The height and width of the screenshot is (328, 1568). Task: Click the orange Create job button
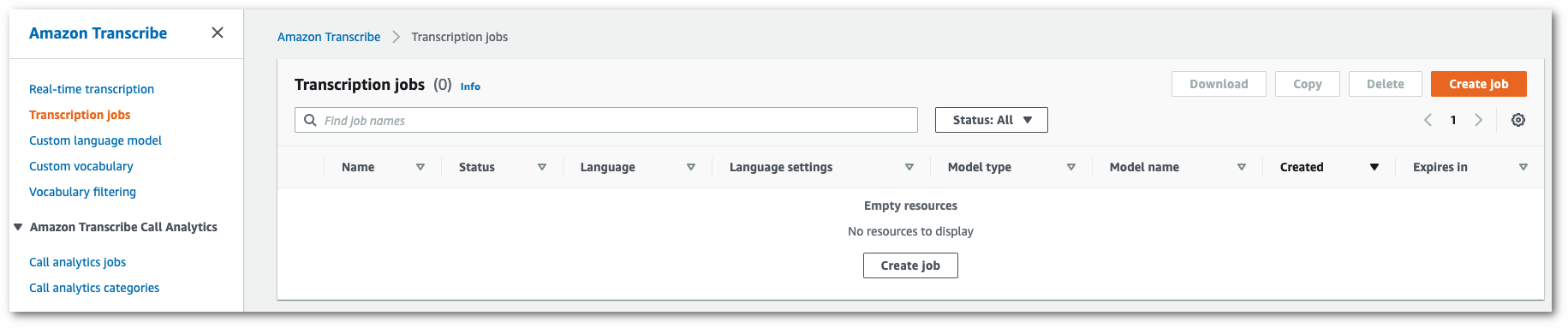[1479, 84]
